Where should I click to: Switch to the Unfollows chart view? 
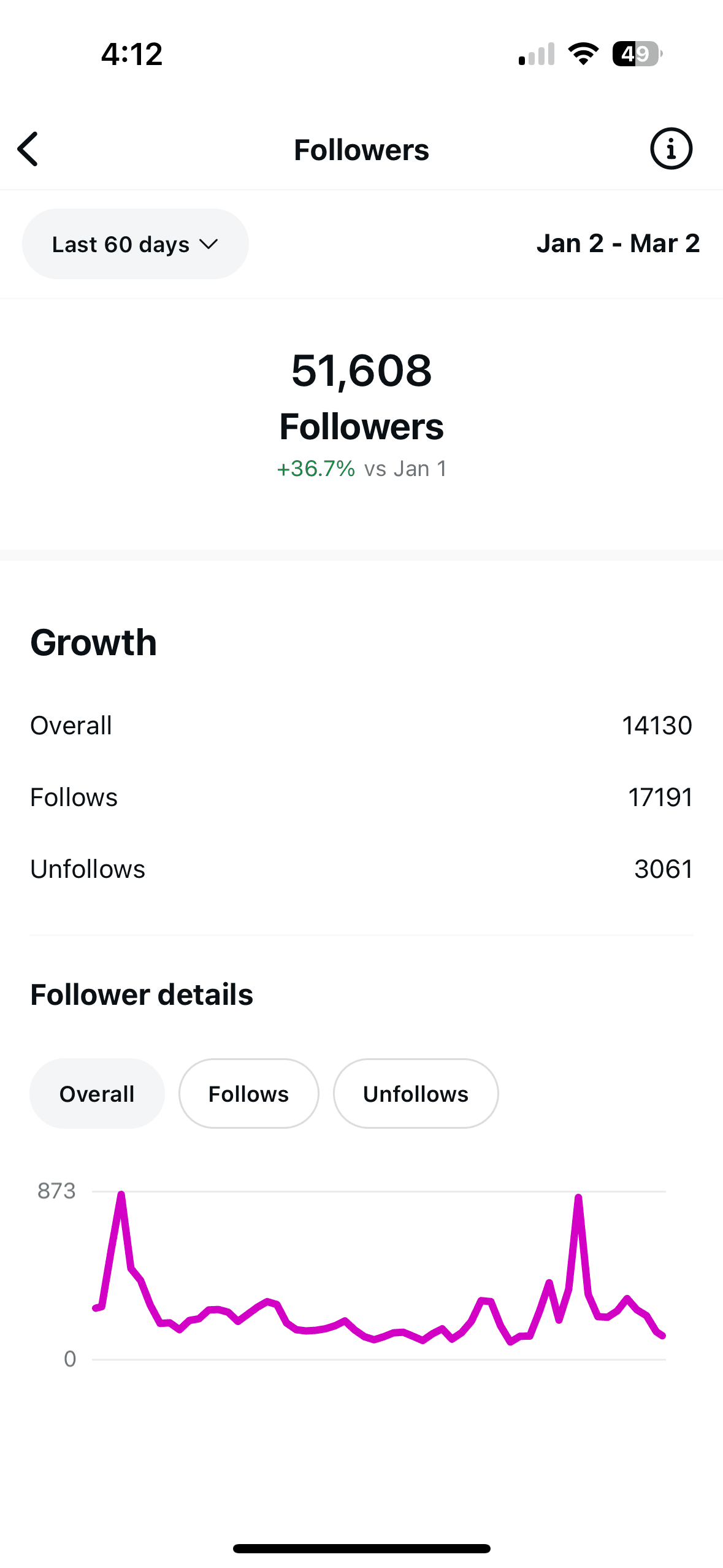coord(415,1093)
